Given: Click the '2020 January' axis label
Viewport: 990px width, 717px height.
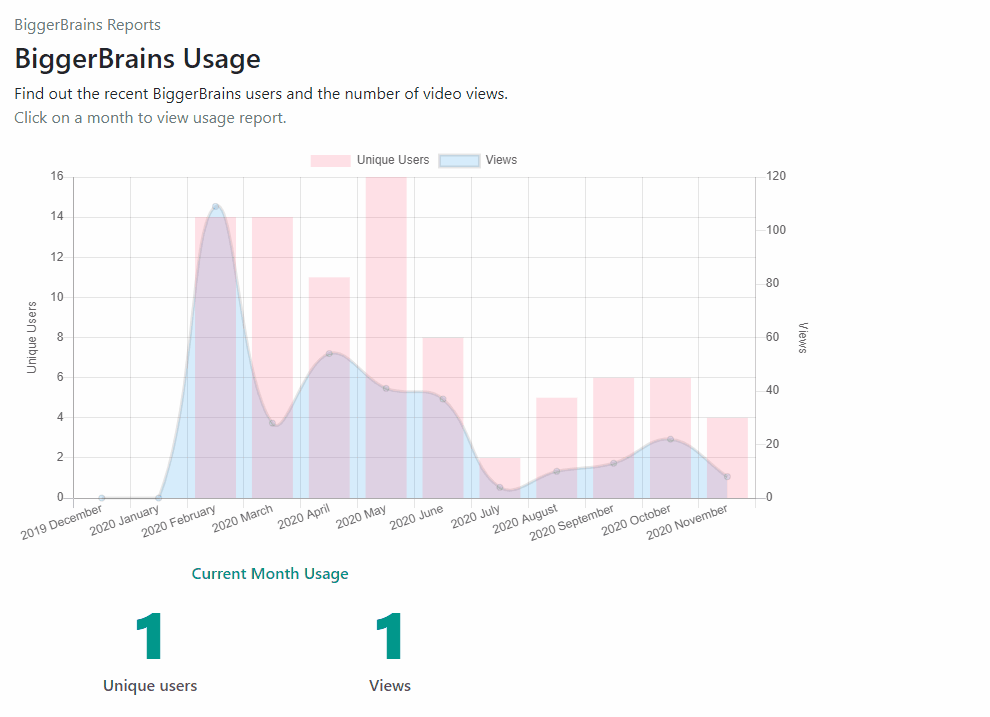Looking at the screenshot, I should point(124,521).
